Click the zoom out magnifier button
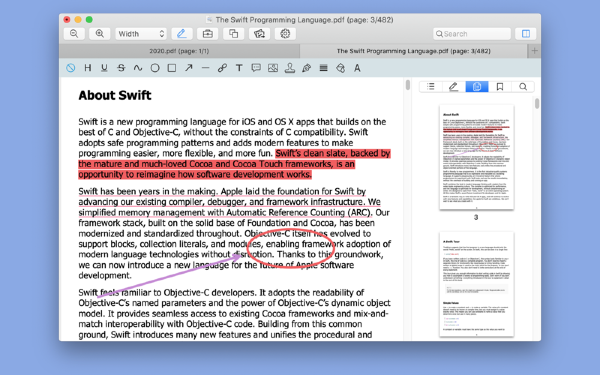Image resolution: width=600 pixels, height=375 pixels. coord(74,34)
